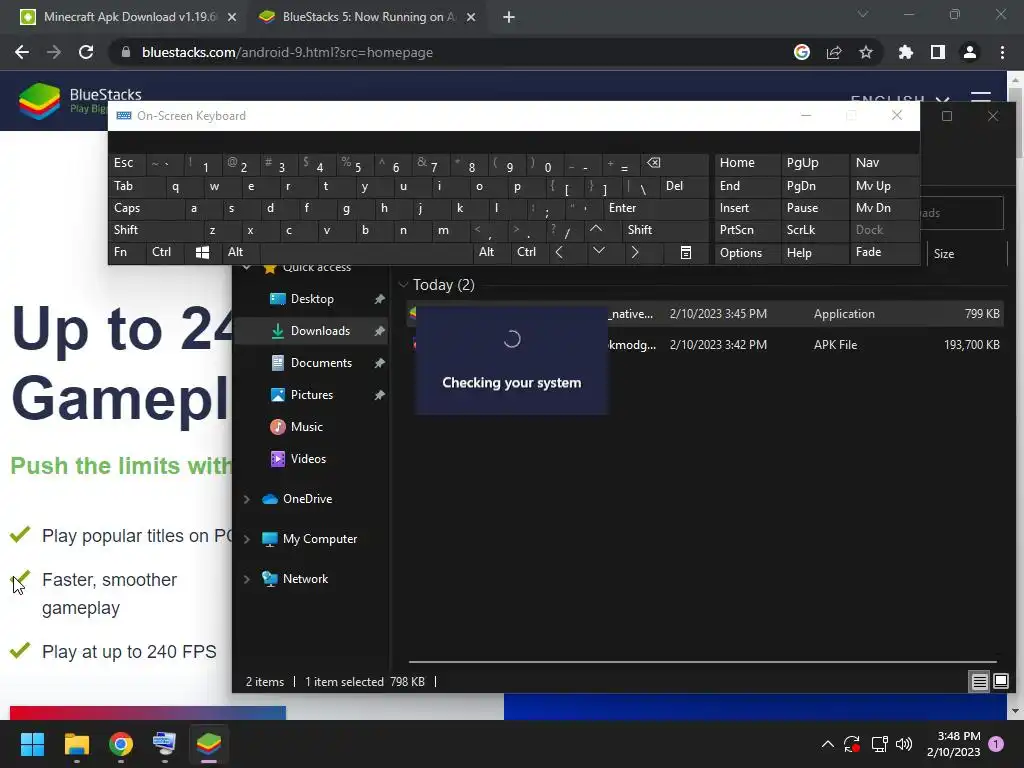The height and width of the screenshot is (768, 1024).
Task: Select Pictures in the navigation pane
Action: point(311,395)
